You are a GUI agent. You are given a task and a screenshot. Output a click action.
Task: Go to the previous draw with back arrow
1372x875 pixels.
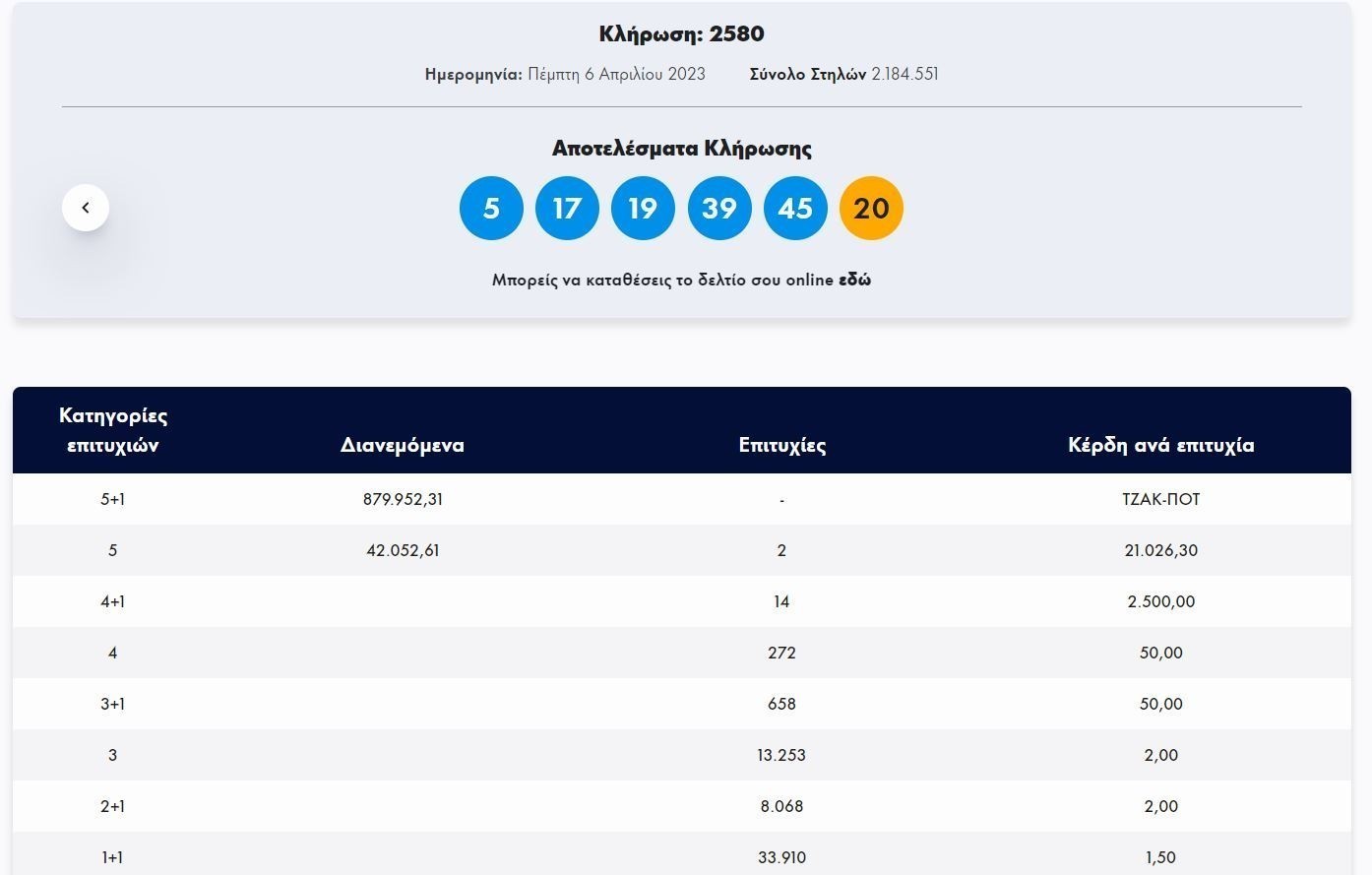(86, 208)
